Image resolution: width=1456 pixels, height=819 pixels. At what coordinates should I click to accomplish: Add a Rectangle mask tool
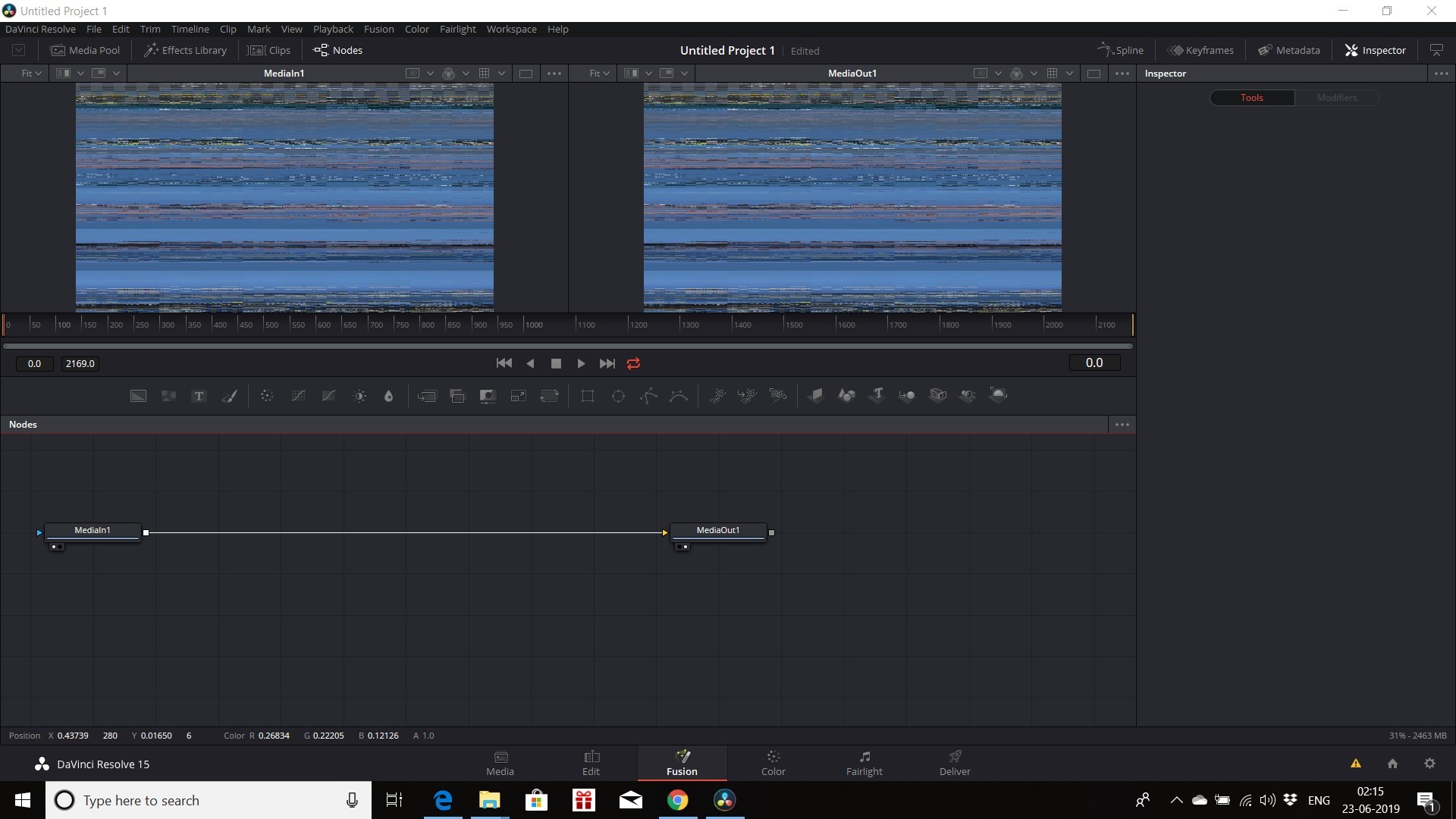[588, 396]
